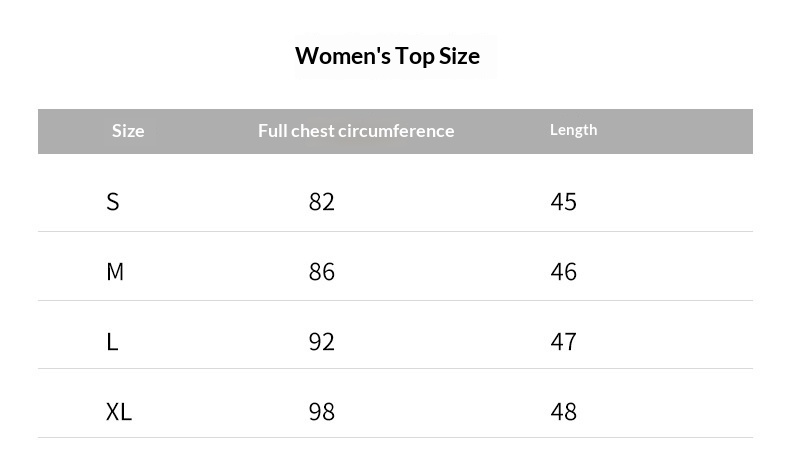This screenshot has height=466, width=790.
Task: Click the M size label
Action: 115,272
